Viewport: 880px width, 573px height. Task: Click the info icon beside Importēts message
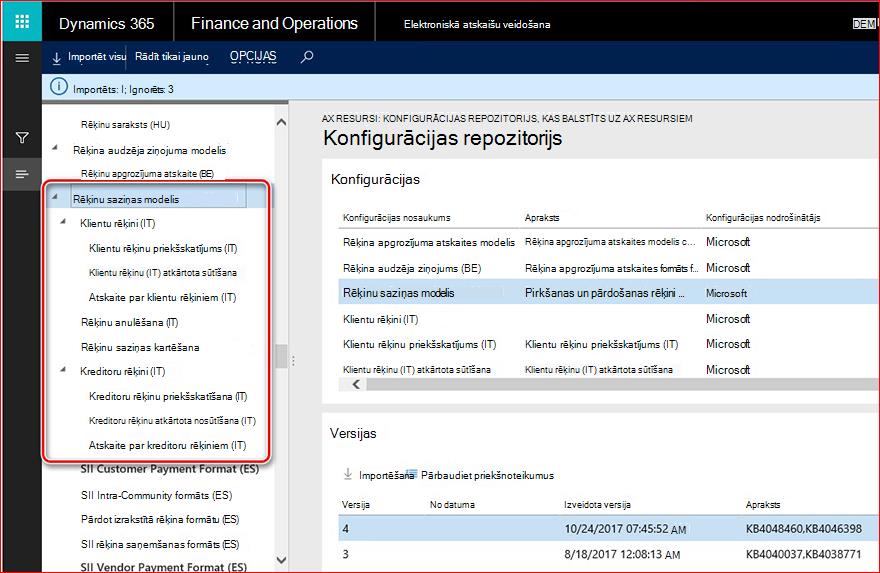[59, 87]
